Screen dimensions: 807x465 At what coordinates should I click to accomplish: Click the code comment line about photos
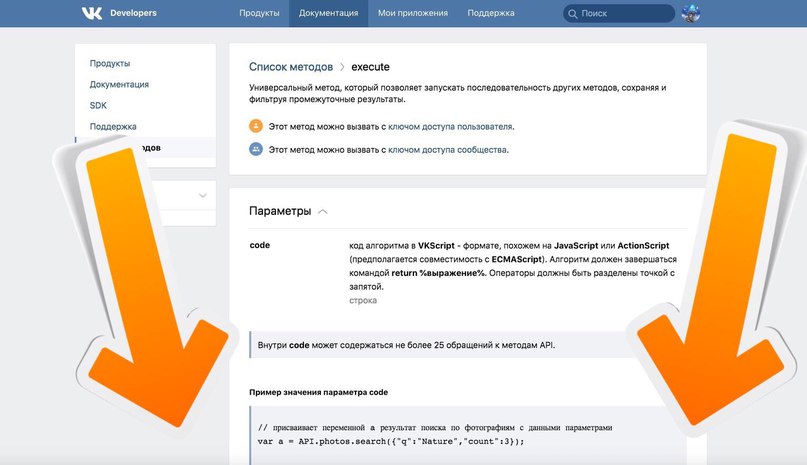point(435,427)
